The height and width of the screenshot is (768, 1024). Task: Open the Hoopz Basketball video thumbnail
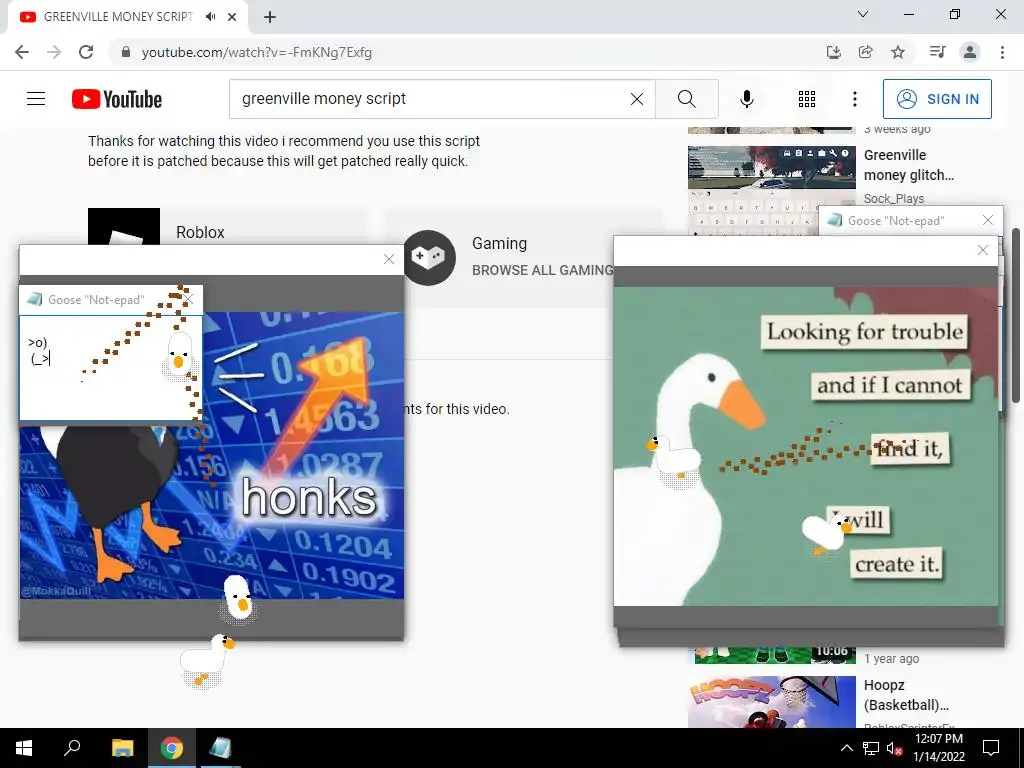(771, 701)
